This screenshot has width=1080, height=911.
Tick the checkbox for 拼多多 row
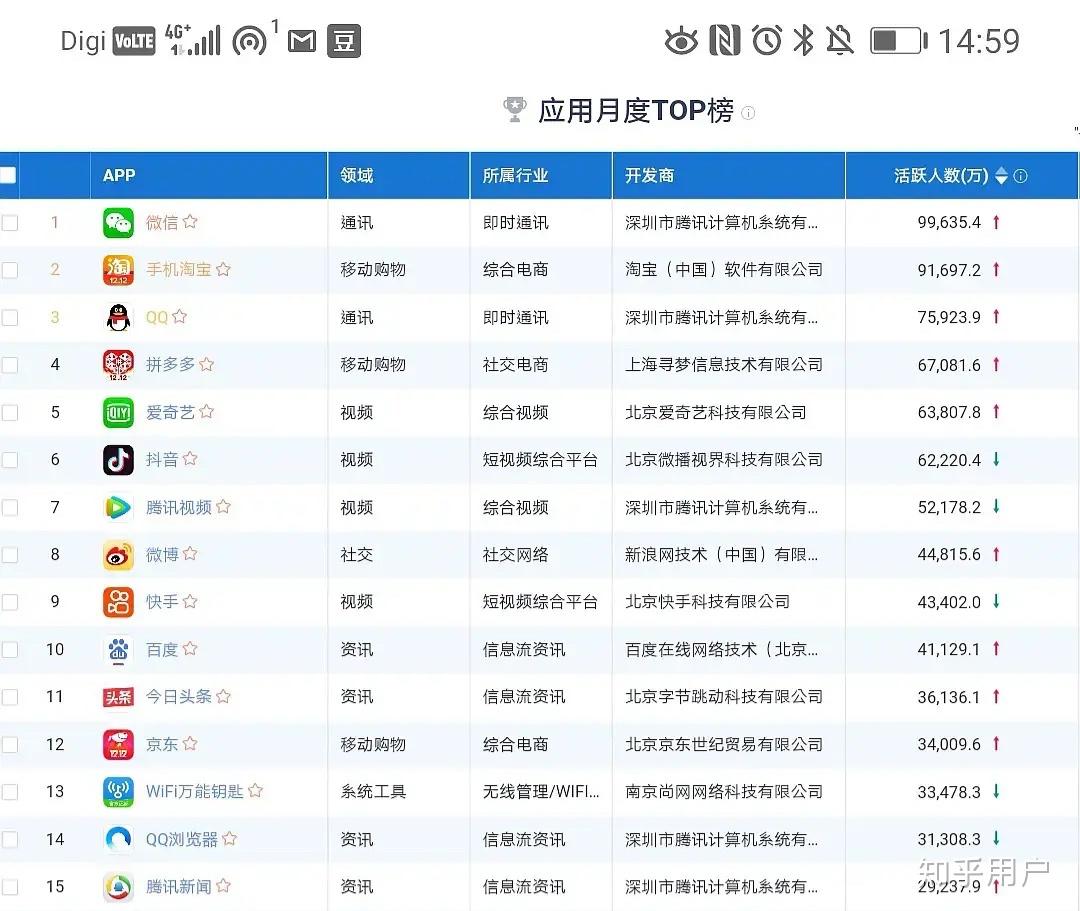(x=10, y=365)
